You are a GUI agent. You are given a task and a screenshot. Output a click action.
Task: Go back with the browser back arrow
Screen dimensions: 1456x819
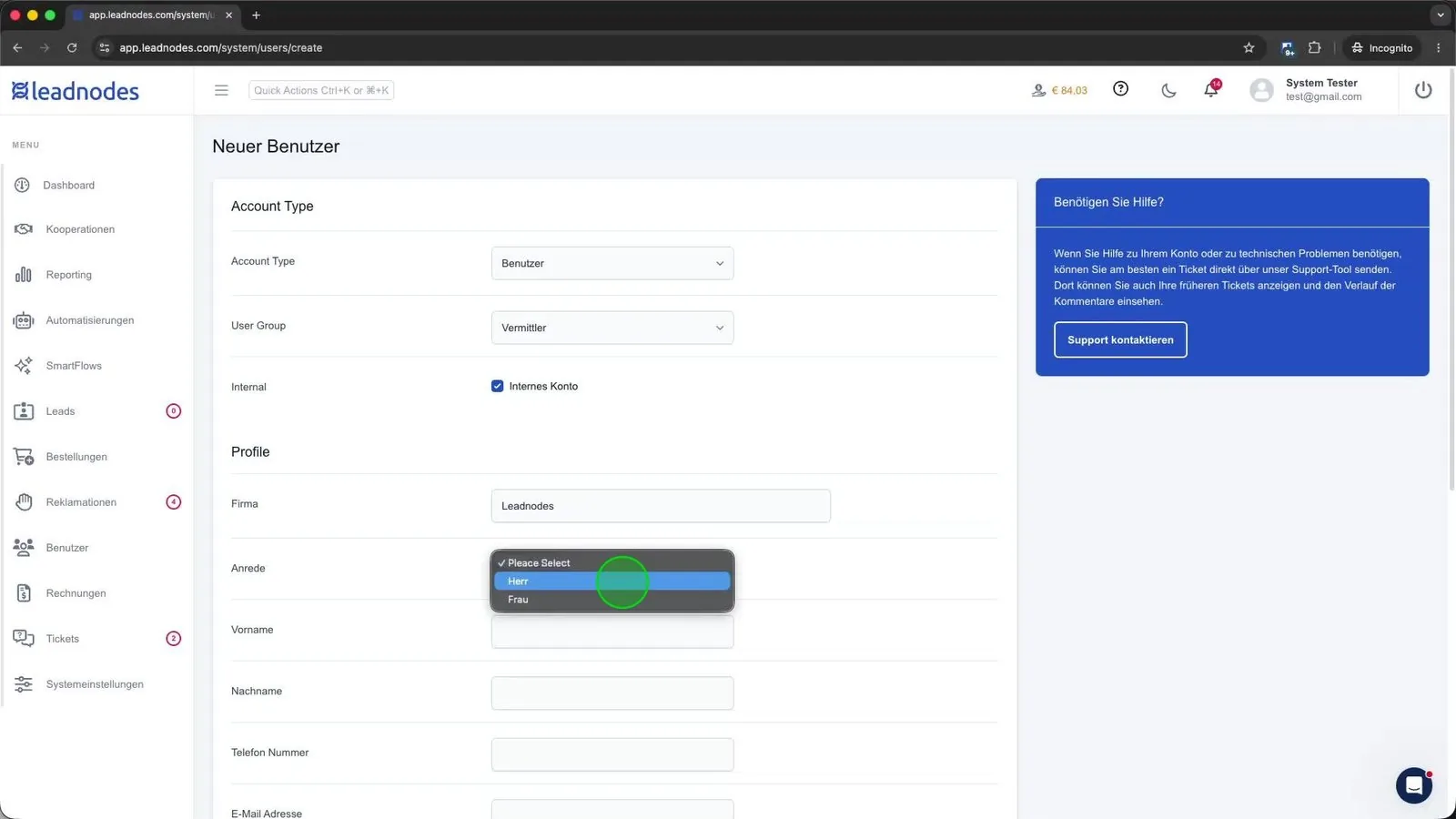tap(17, 47)
